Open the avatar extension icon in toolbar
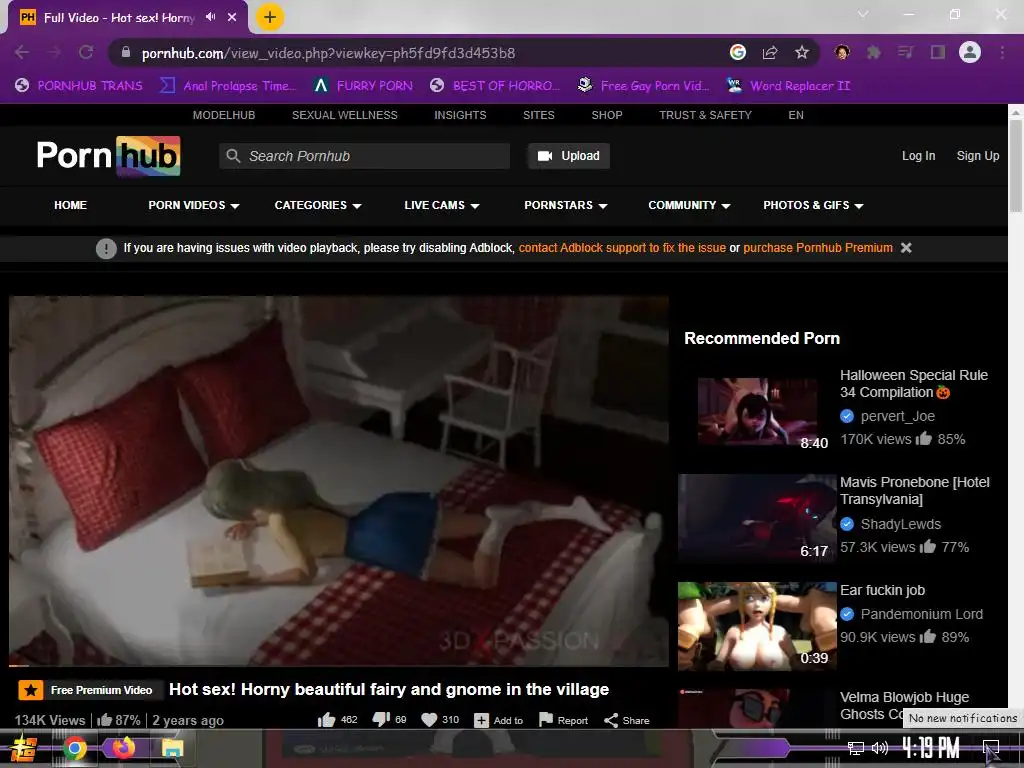1024x768 pixels. coord(842,52)
